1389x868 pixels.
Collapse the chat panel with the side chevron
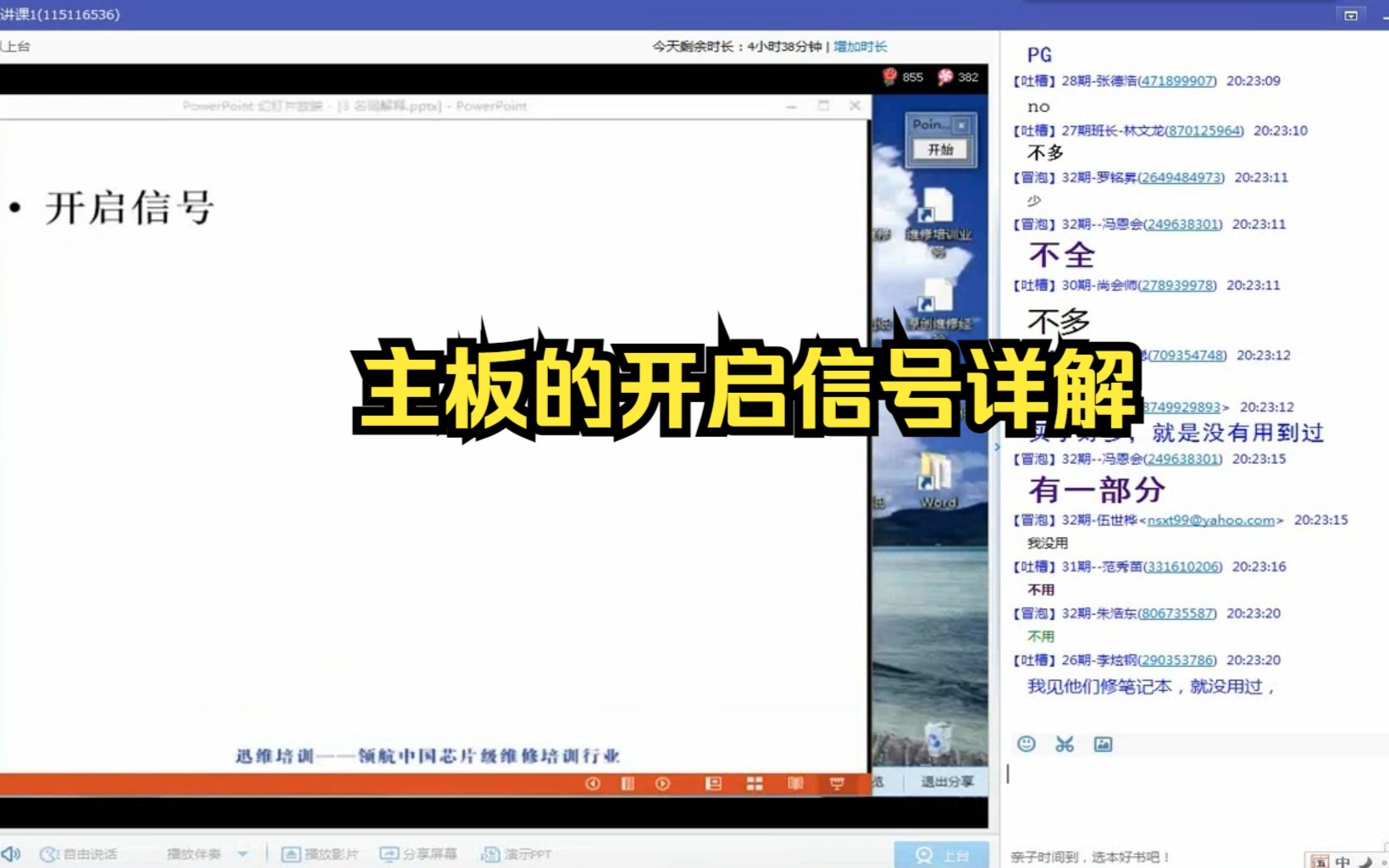[x=998, y=447]
